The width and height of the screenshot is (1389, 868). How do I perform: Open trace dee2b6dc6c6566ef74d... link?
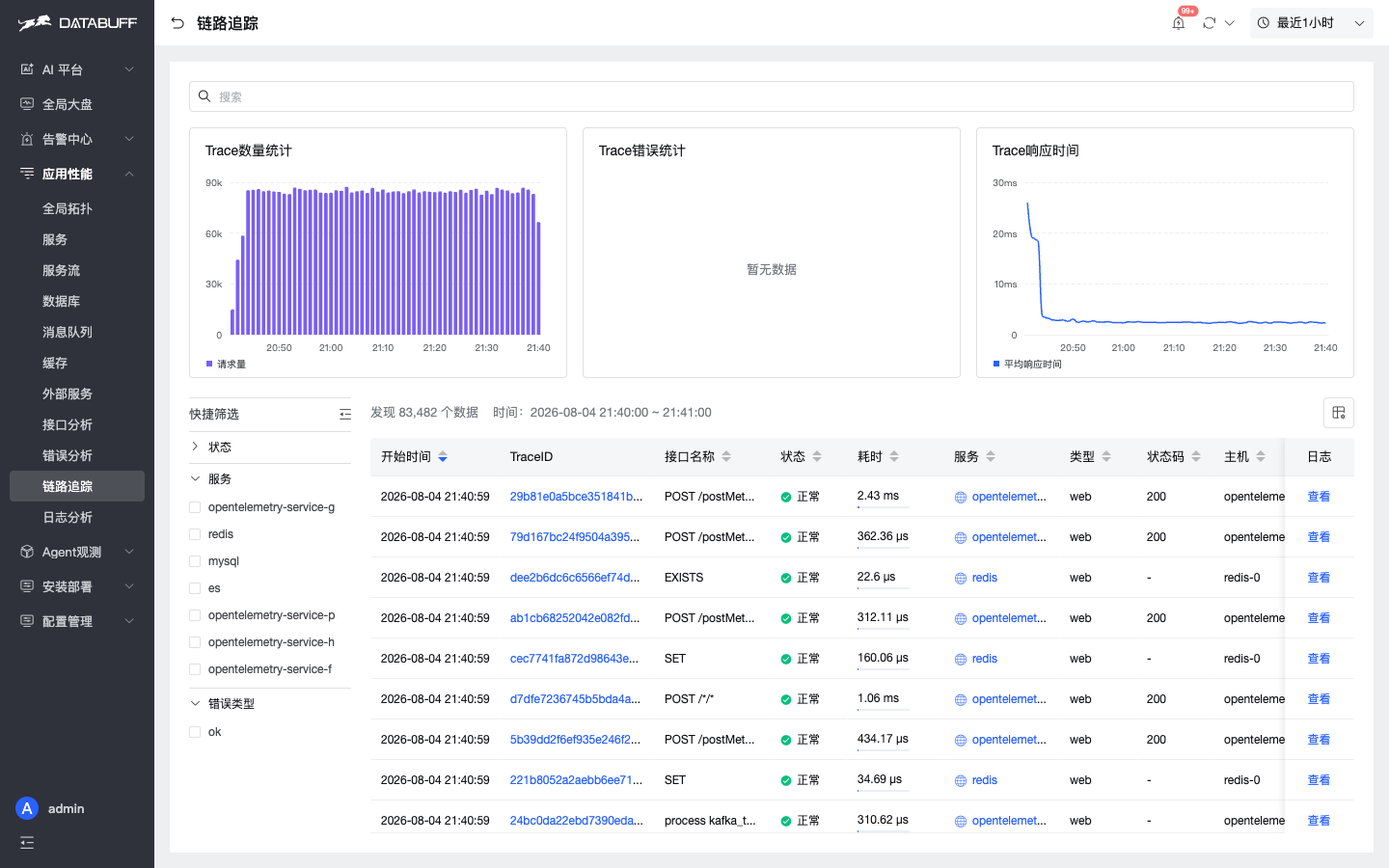(x=575, y=578)
